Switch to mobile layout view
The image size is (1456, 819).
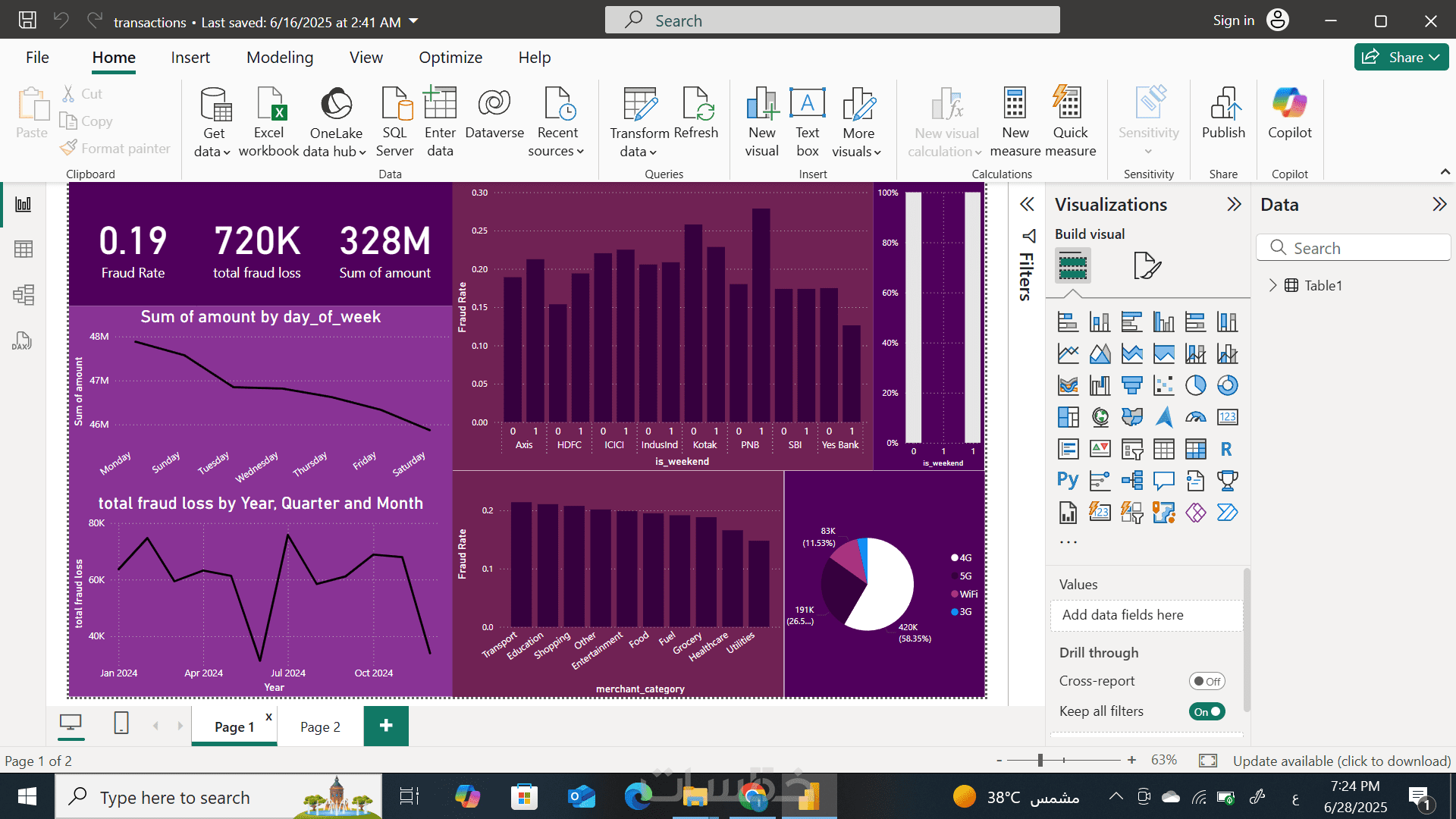[x=121, y=723]
